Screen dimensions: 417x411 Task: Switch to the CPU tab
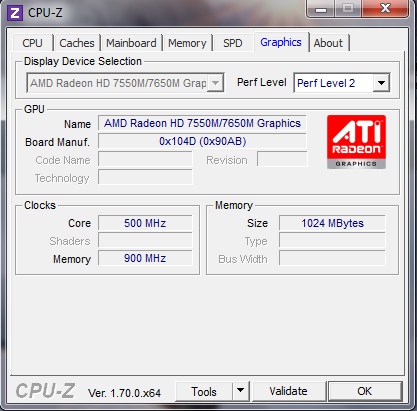tap(32, 43)
